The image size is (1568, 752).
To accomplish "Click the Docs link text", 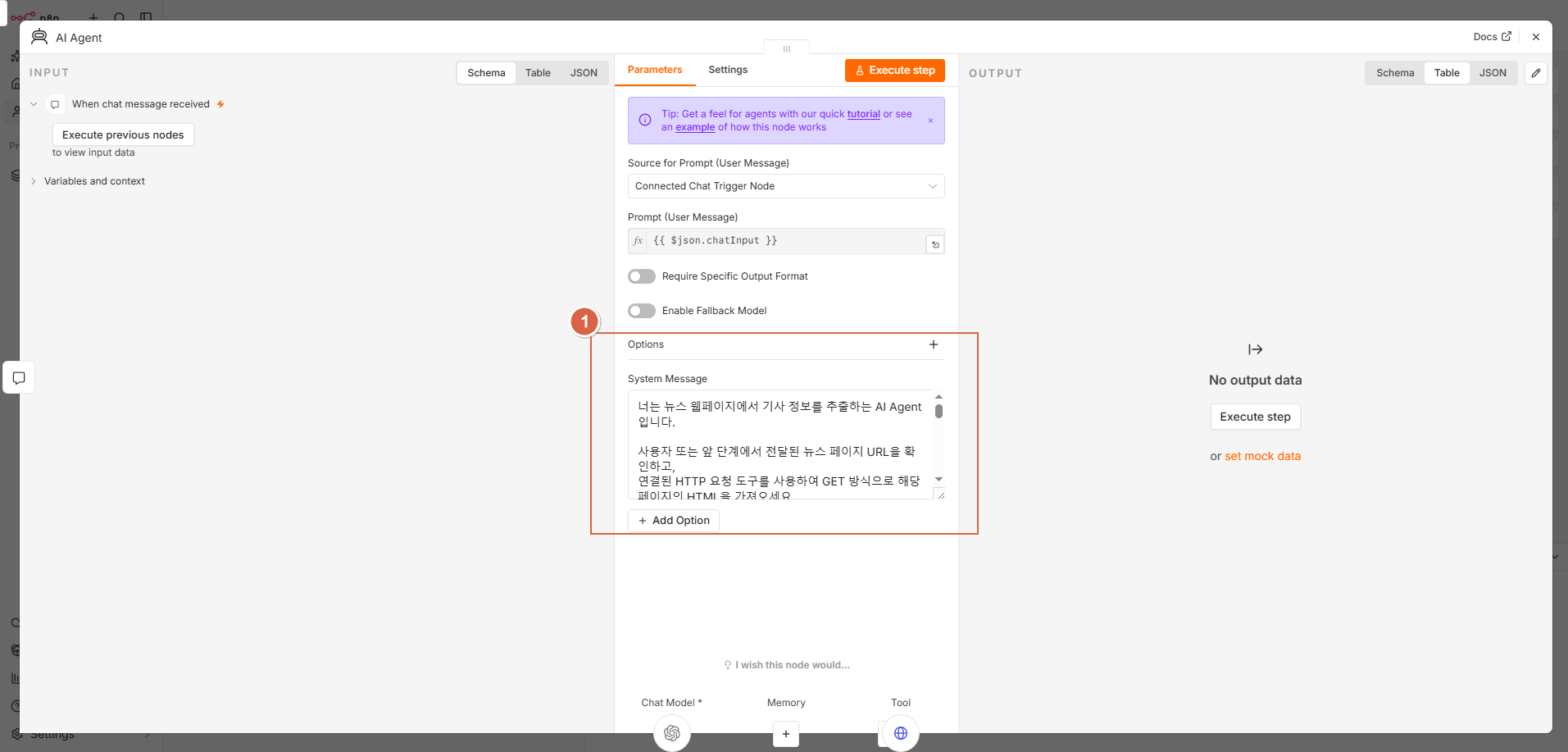I will (1484, 37).
